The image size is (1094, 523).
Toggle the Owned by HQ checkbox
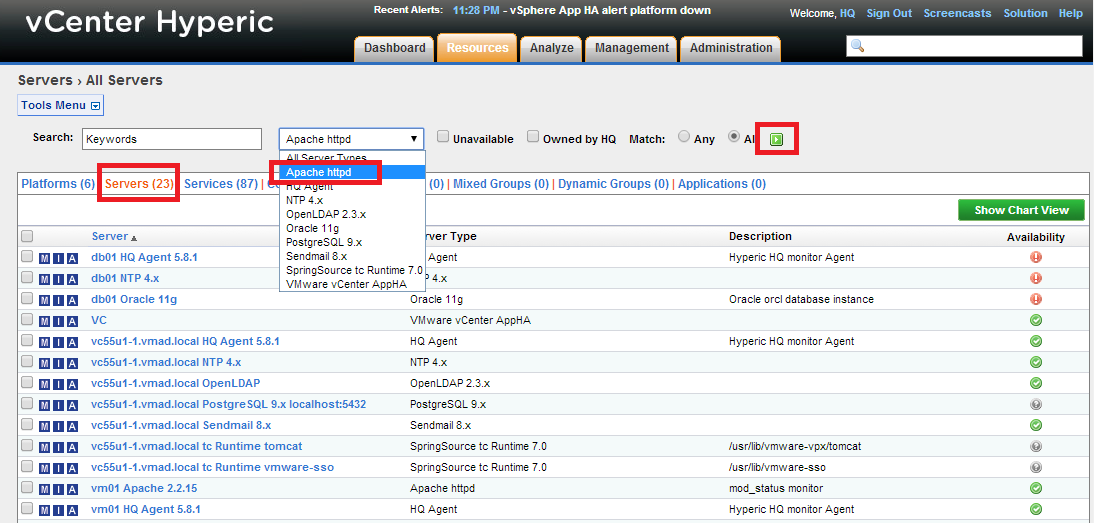coord(533,137)
